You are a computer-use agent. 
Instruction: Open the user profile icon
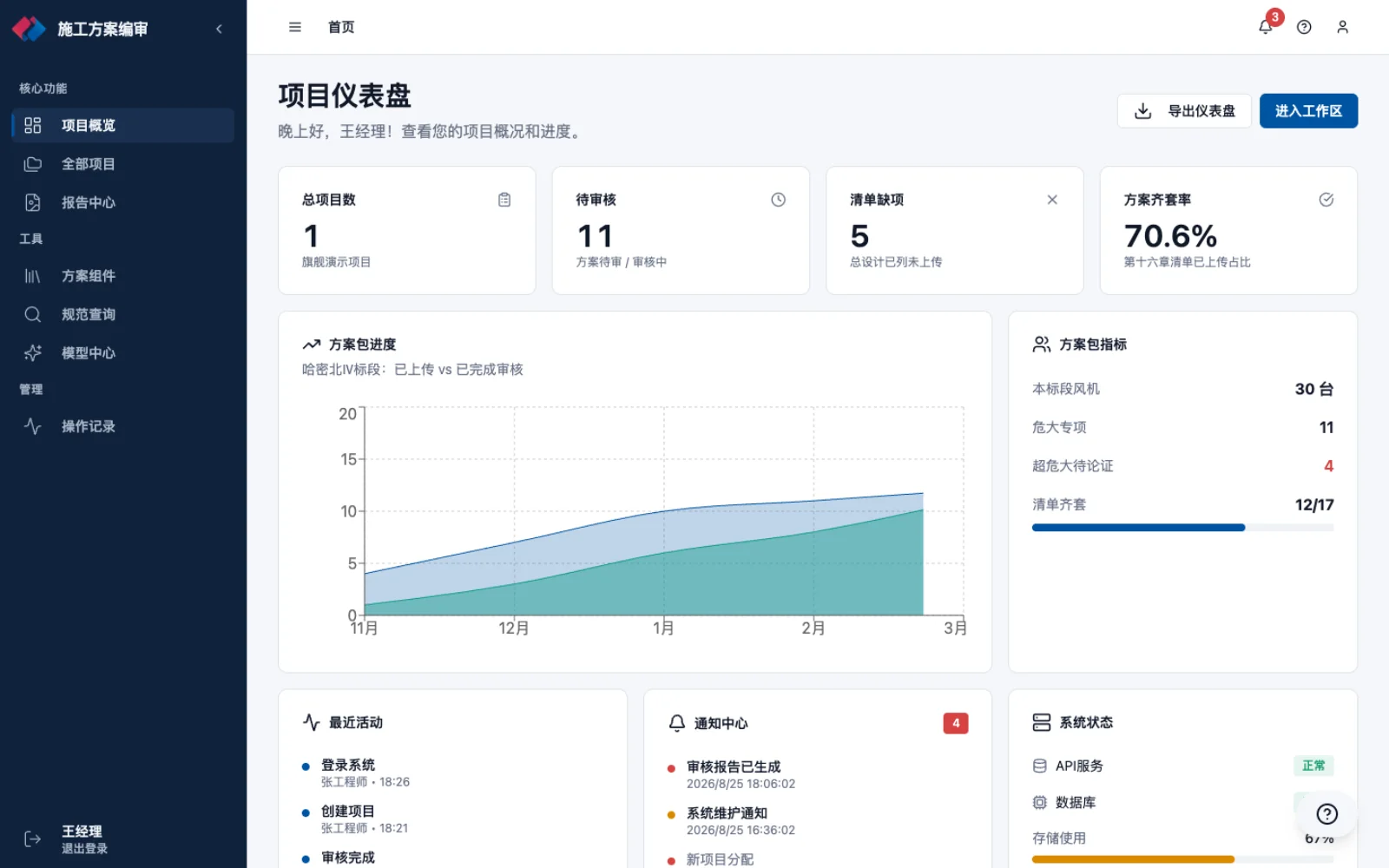(1342, 27)
